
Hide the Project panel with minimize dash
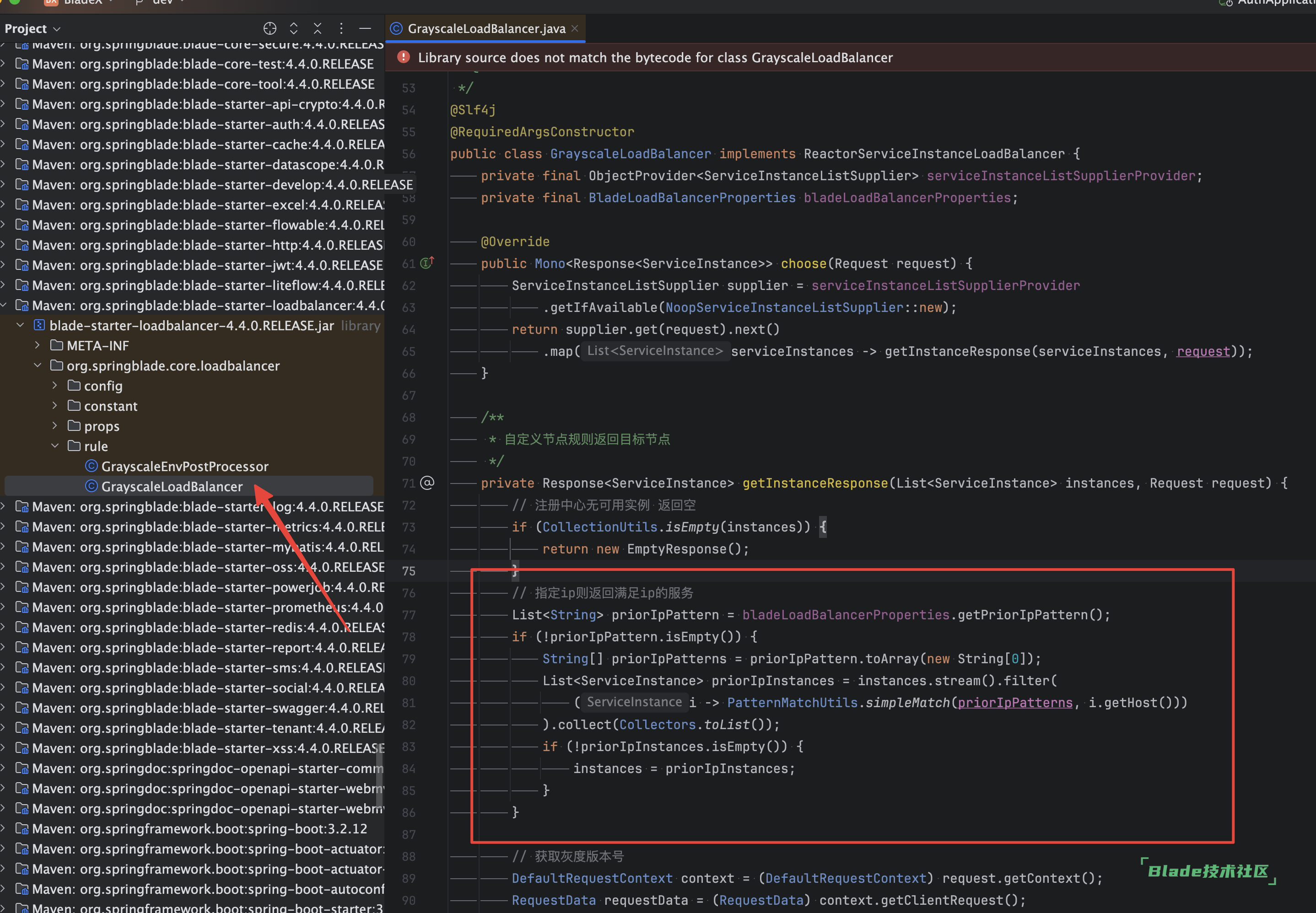point(365,28)
